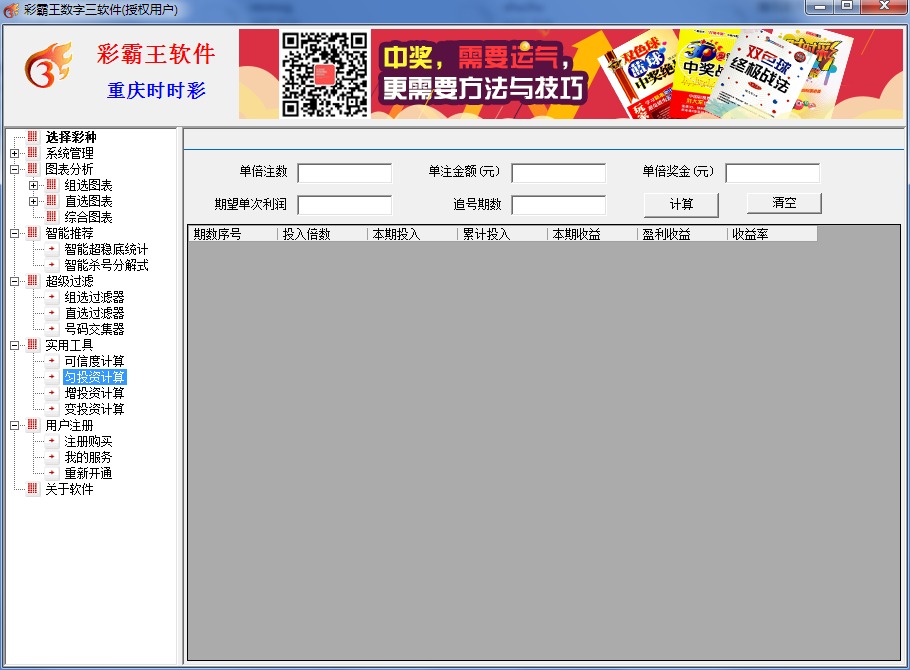Select 智能杀号分解式 in the tree
Image resolution: width=910 pixels, height=670 pixels.
click(x=106, y=265)
